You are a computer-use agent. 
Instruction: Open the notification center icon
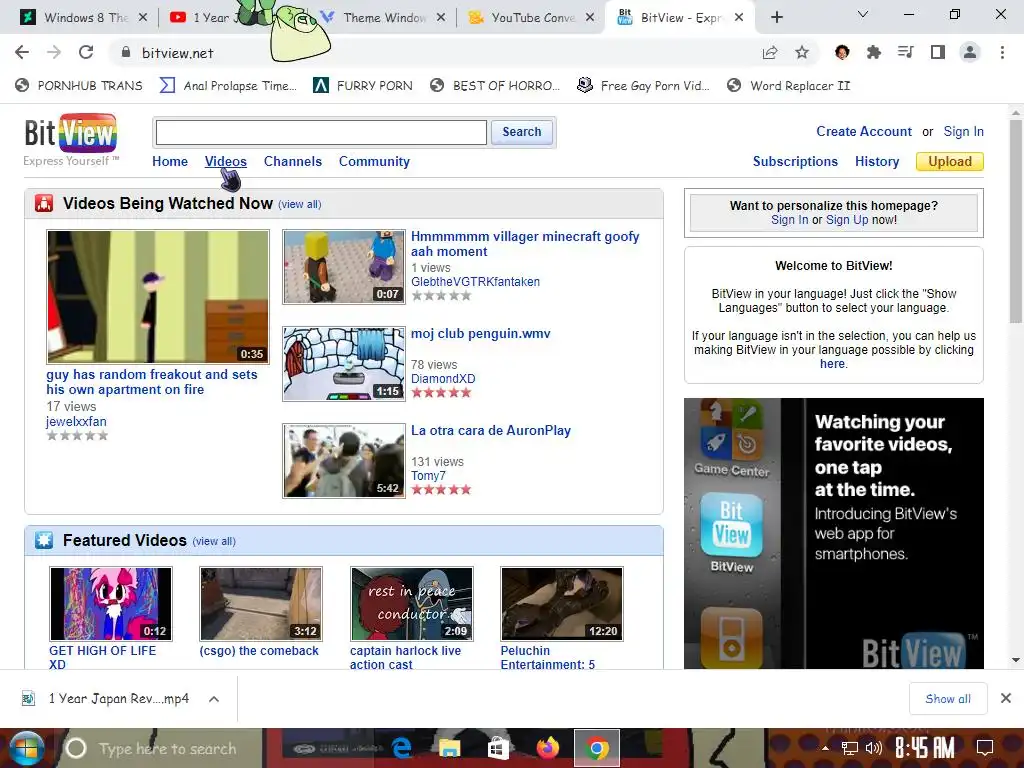pos(984,748)
